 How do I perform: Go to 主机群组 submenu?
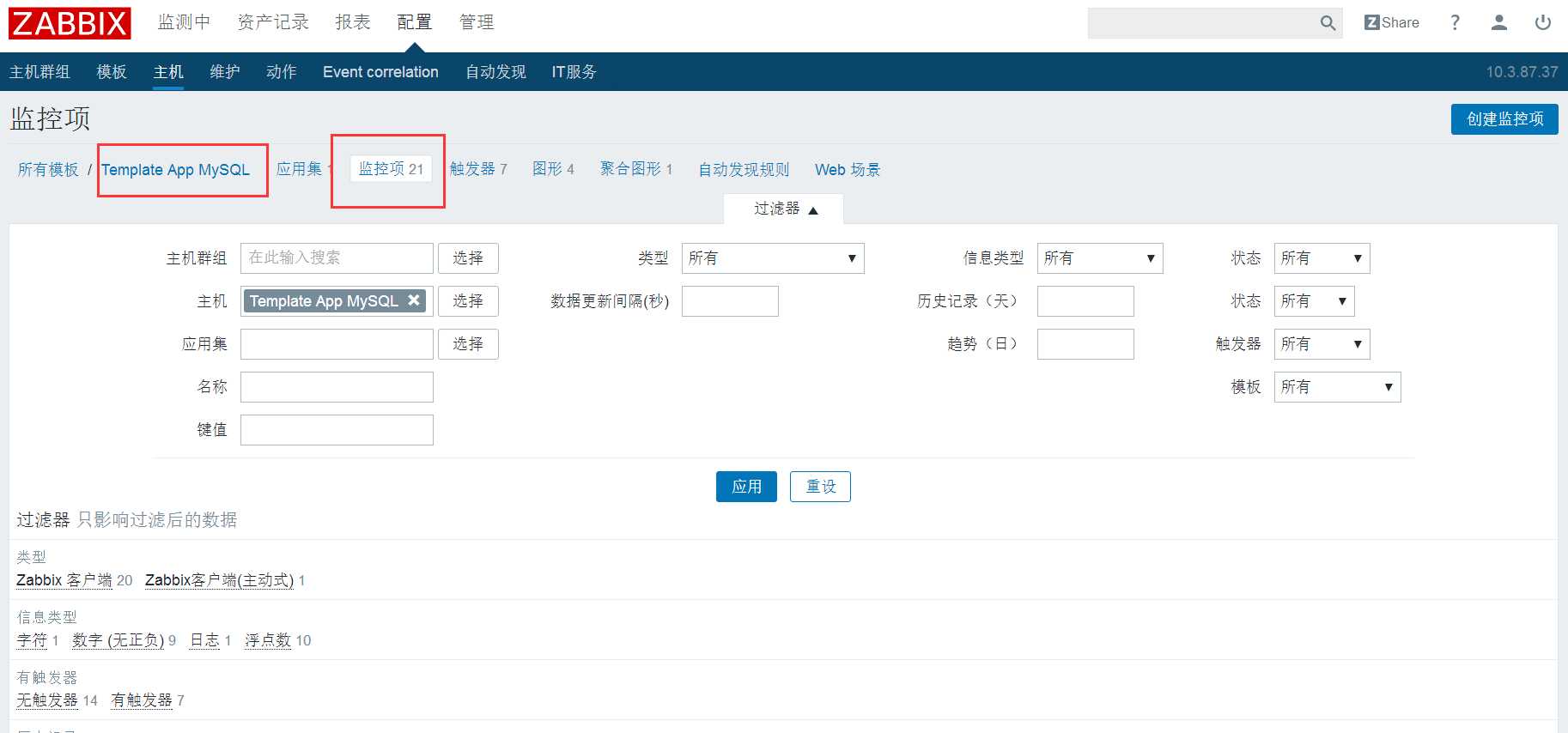40,72
